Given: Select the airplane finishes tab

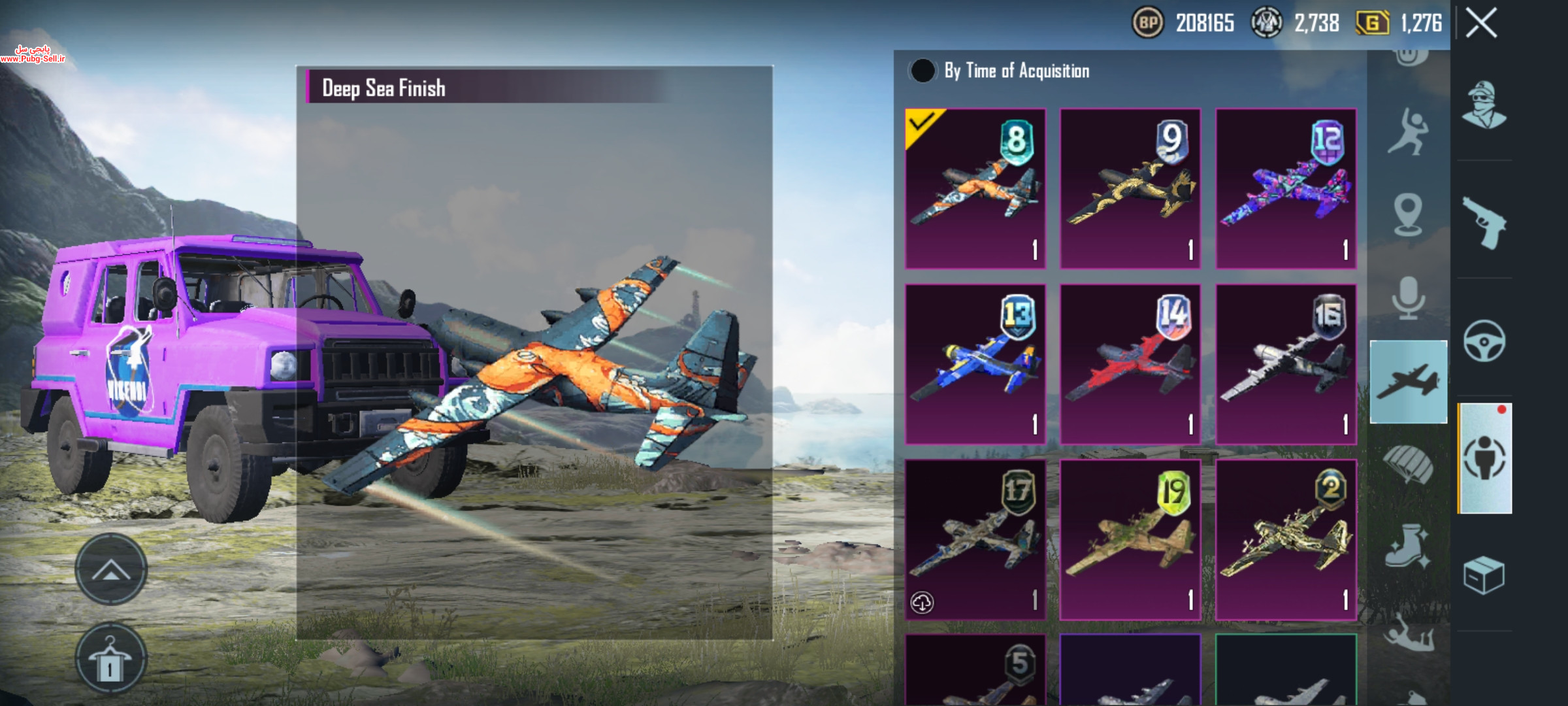Looking at the screenshot, I should (1408, 382).
